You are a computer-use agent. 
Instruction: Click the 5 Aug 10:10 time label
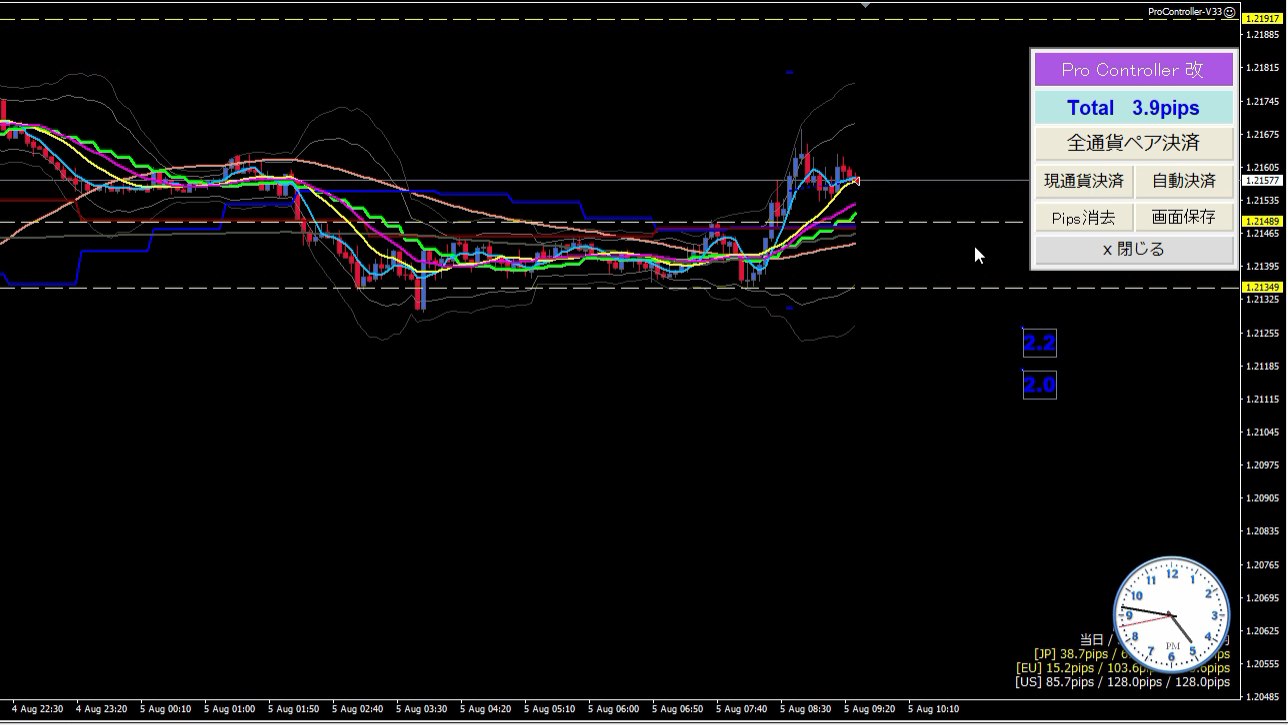coord(933,709)
